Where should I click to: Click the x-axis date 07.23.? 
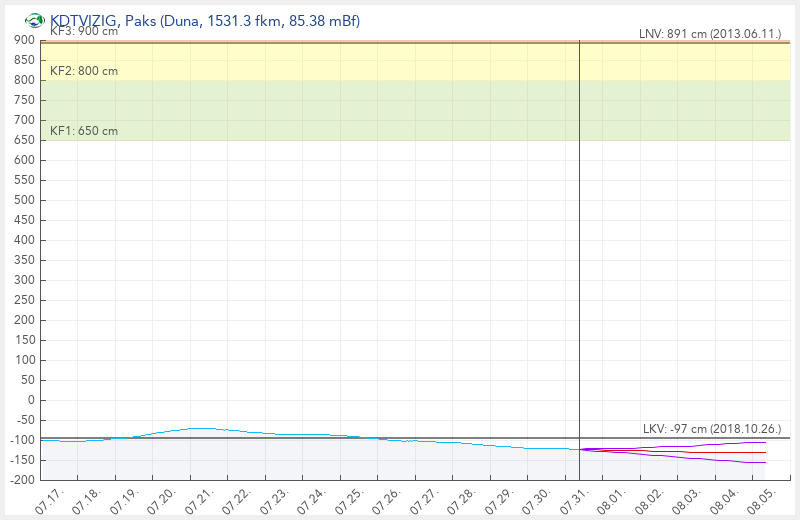(274, 500)
